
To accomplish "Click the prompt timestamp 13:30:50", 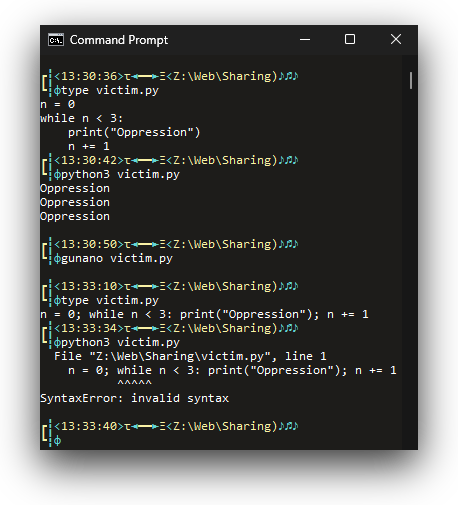I will coord(89,244).
